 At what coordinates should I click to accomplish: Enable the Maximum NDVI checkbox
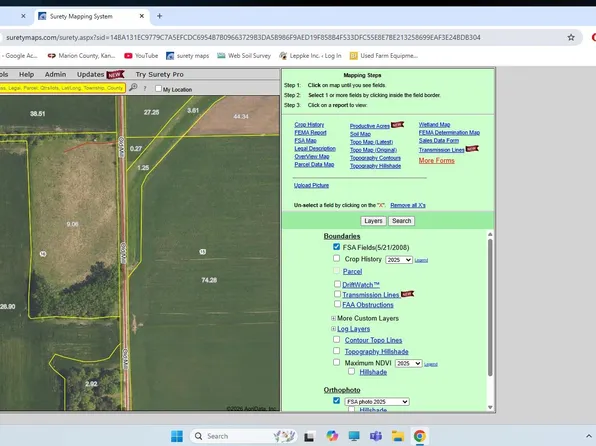[336, 362]
